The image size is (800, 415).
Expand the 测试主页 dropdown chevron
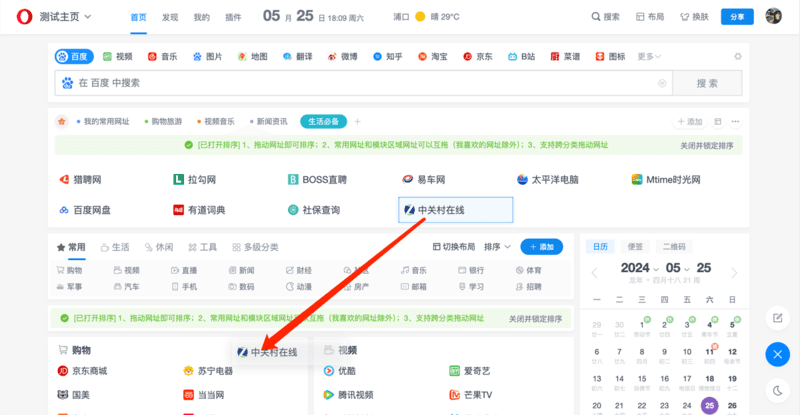pyautogui.click(x=89, y=17)
